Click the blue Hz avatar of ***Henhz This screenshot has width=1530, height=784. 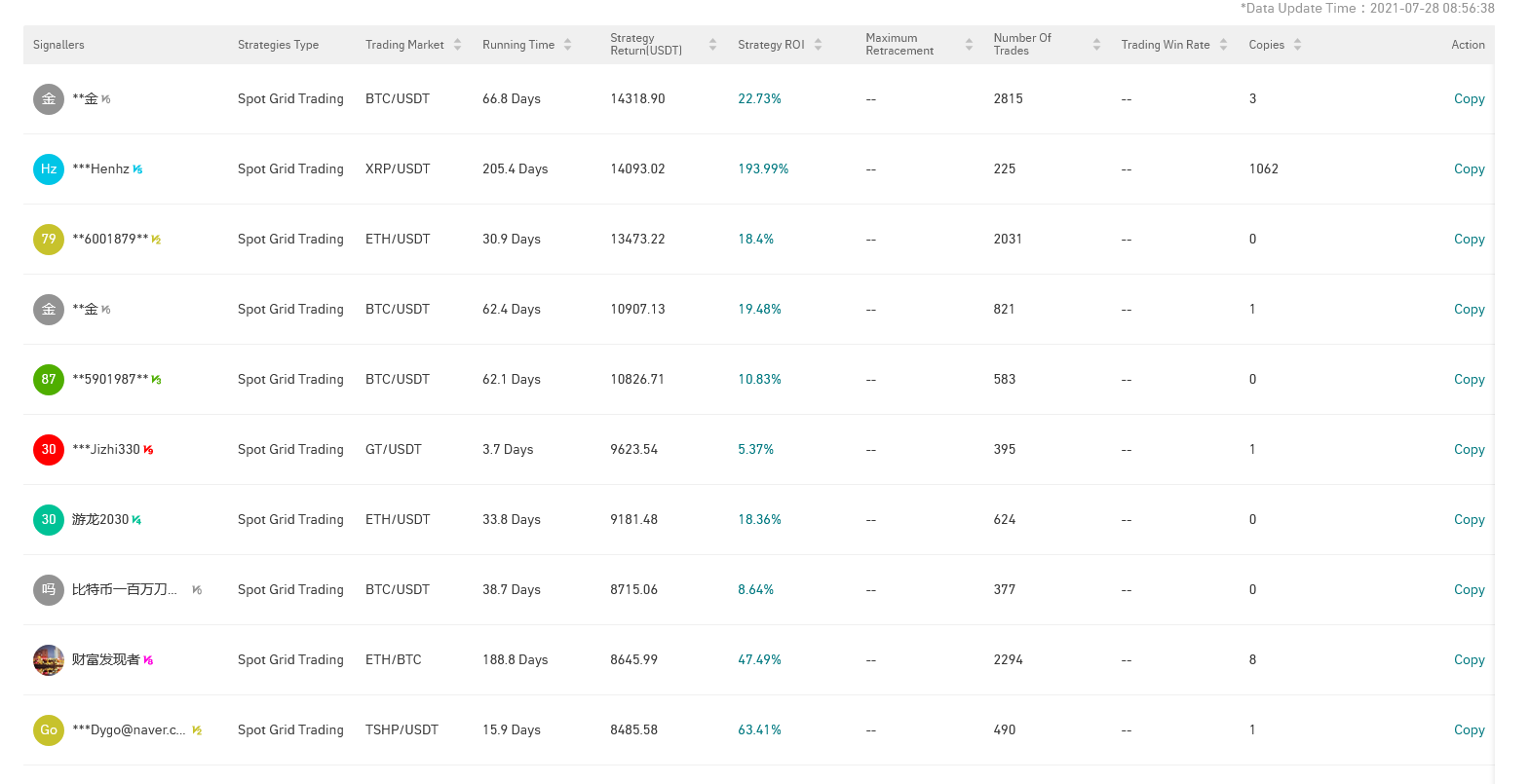click(x=49, y=169)
